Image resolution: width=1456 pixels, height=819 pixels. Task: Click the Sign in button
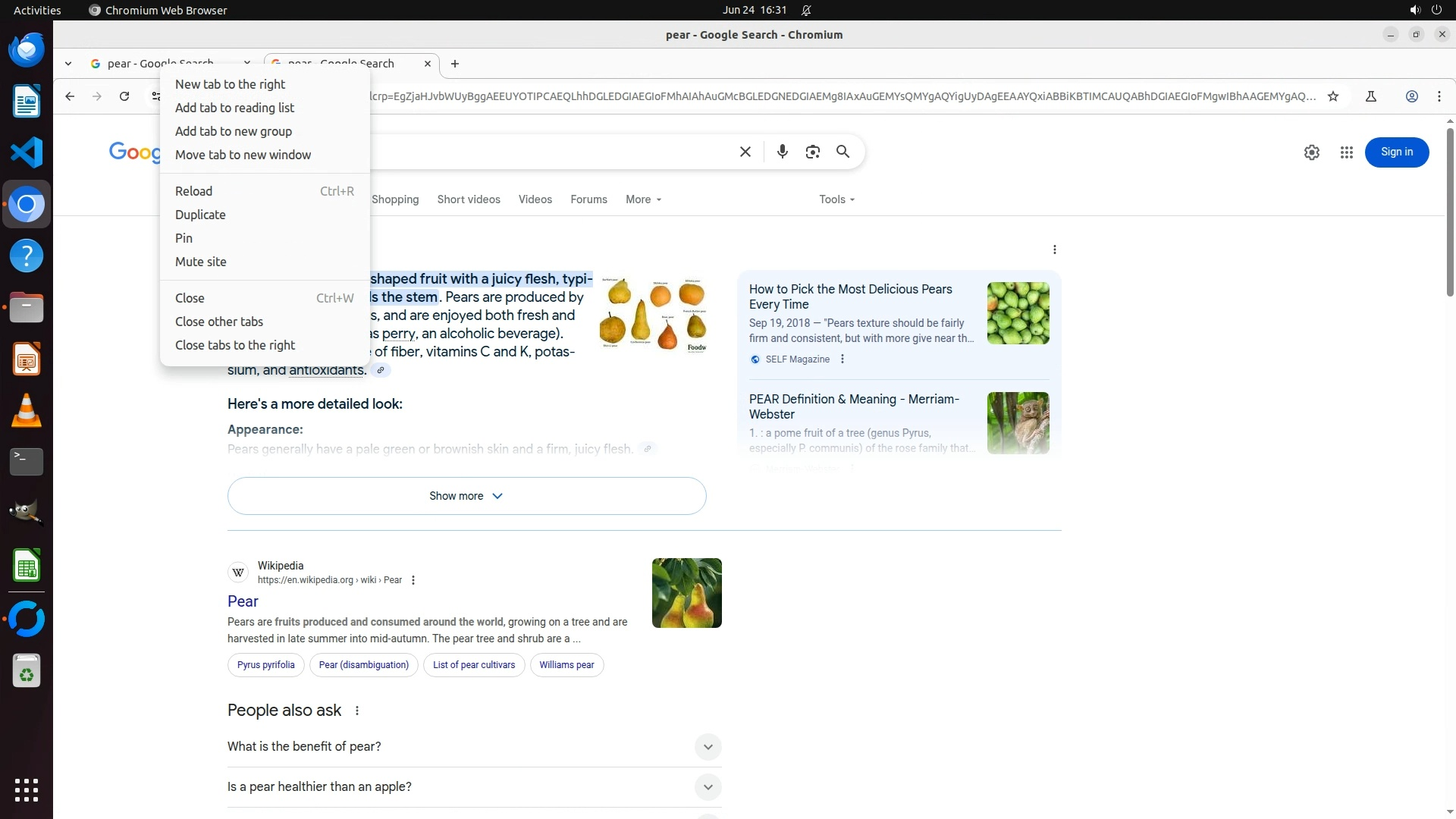pos(1396,152)
